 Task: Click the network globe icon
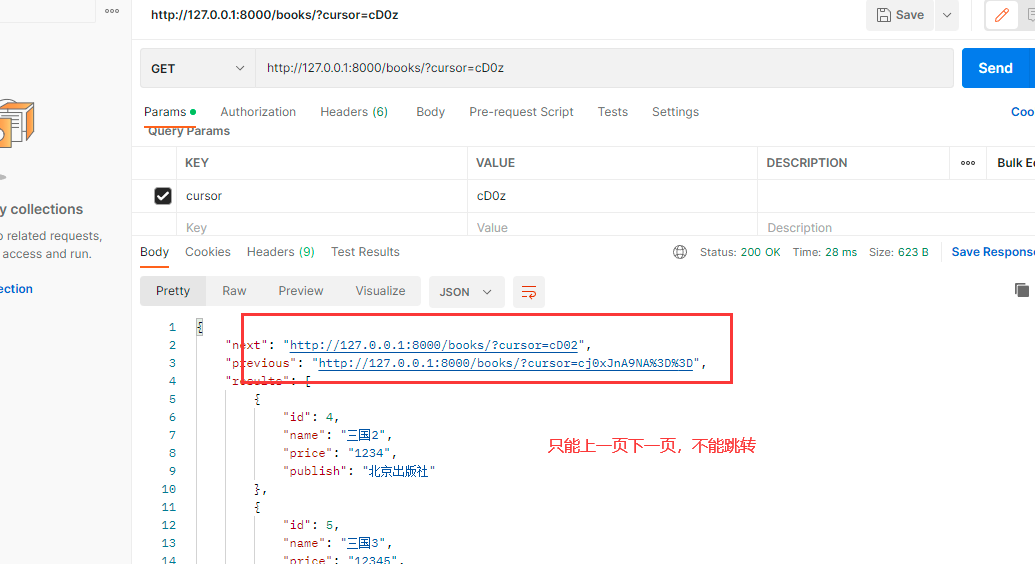(680, 252)
